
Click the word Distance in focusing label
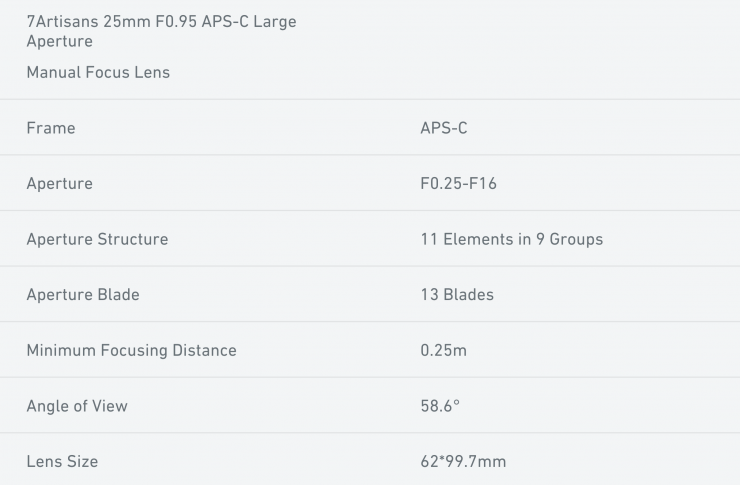point(203,350)
